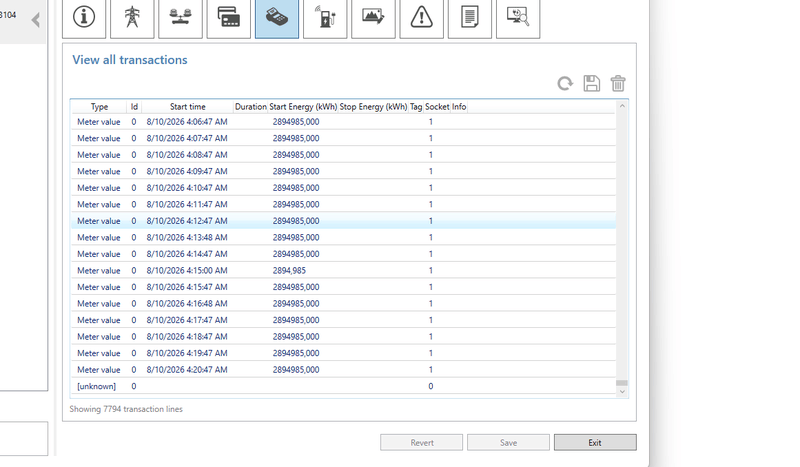The image size is (800, 467).
Task: Sort by Start Energy (kWh) header
Action: (x=303, y=107)
